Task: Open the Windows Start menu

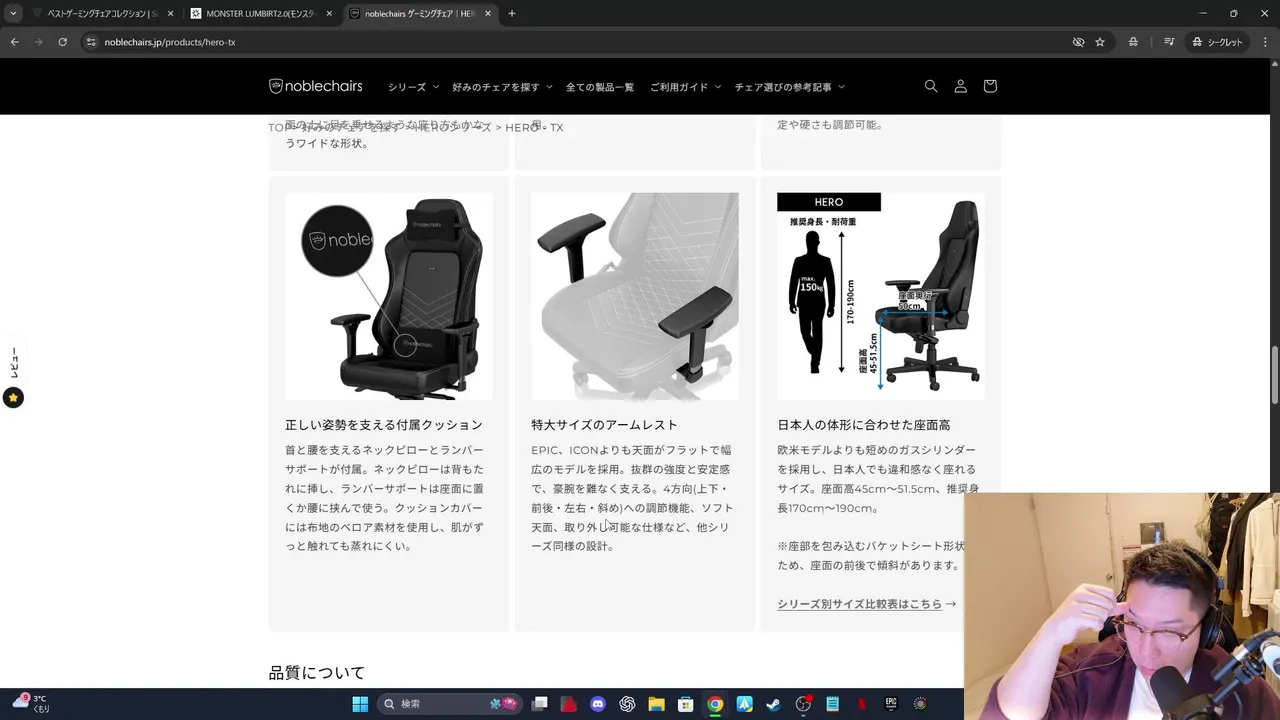Action: [360, 704]
